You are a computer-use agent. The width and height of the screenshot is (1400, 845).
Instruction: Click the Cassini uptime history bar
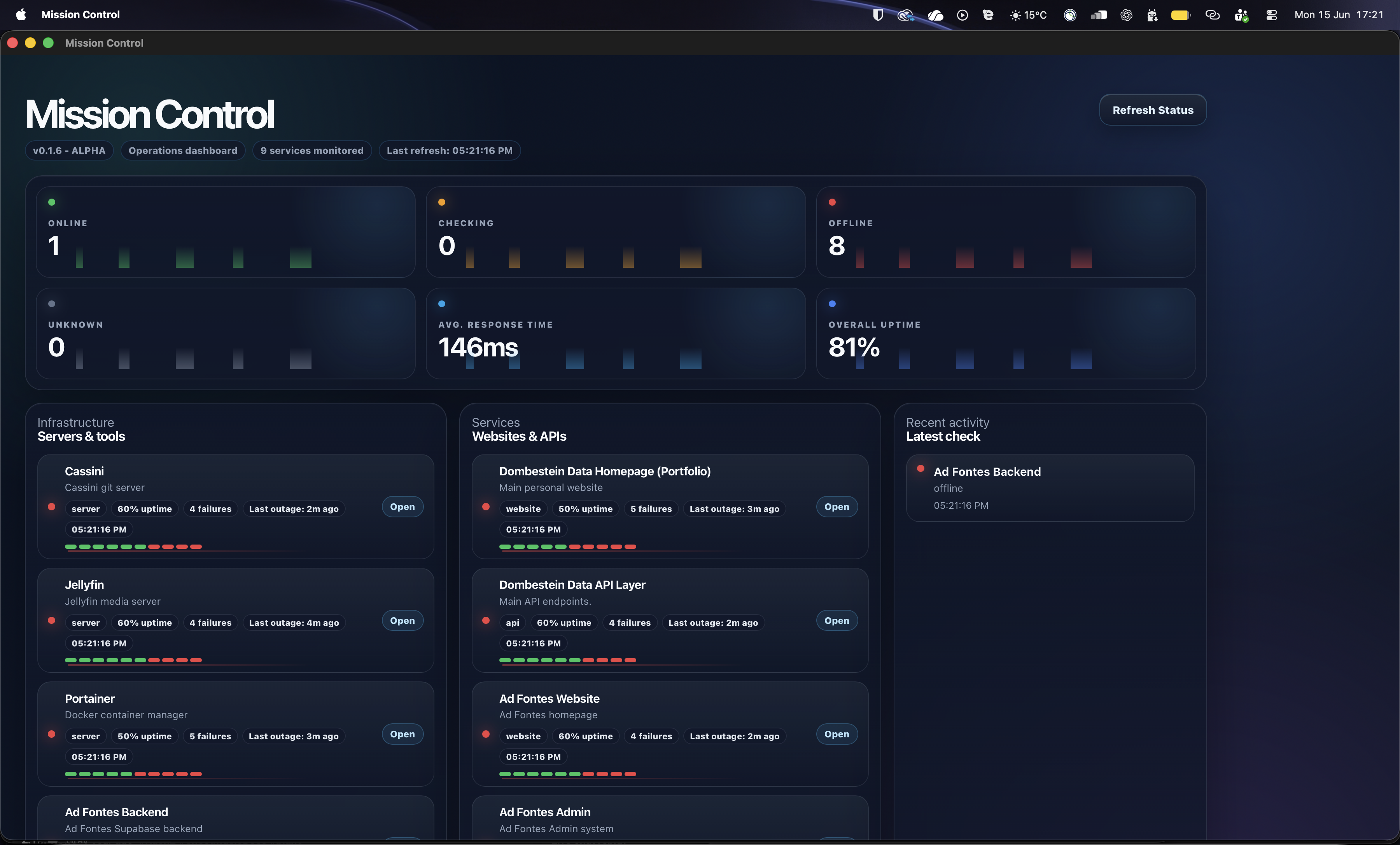point(133,546)
